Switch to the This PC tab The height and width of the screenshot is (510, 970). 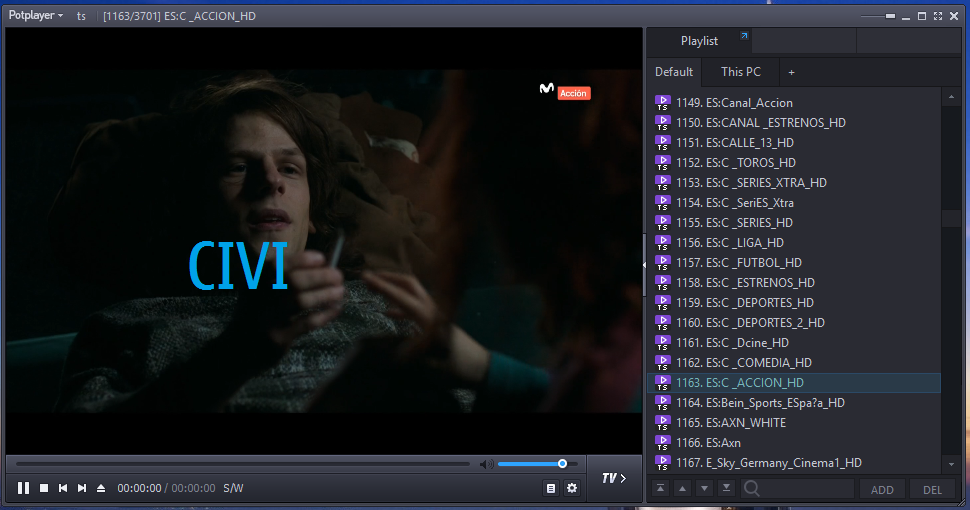[x=741, y=72]
